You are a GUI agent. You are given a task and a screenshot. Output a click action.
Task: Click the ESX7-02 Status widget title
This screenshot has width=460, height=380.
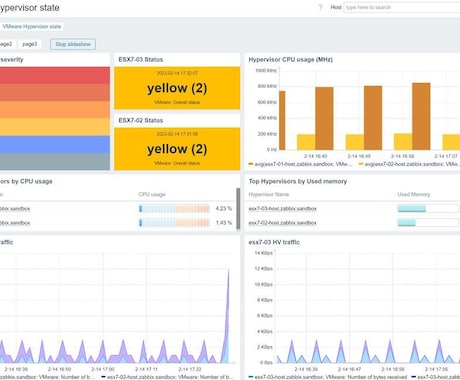pyautogui.click(x=141, y=120)
